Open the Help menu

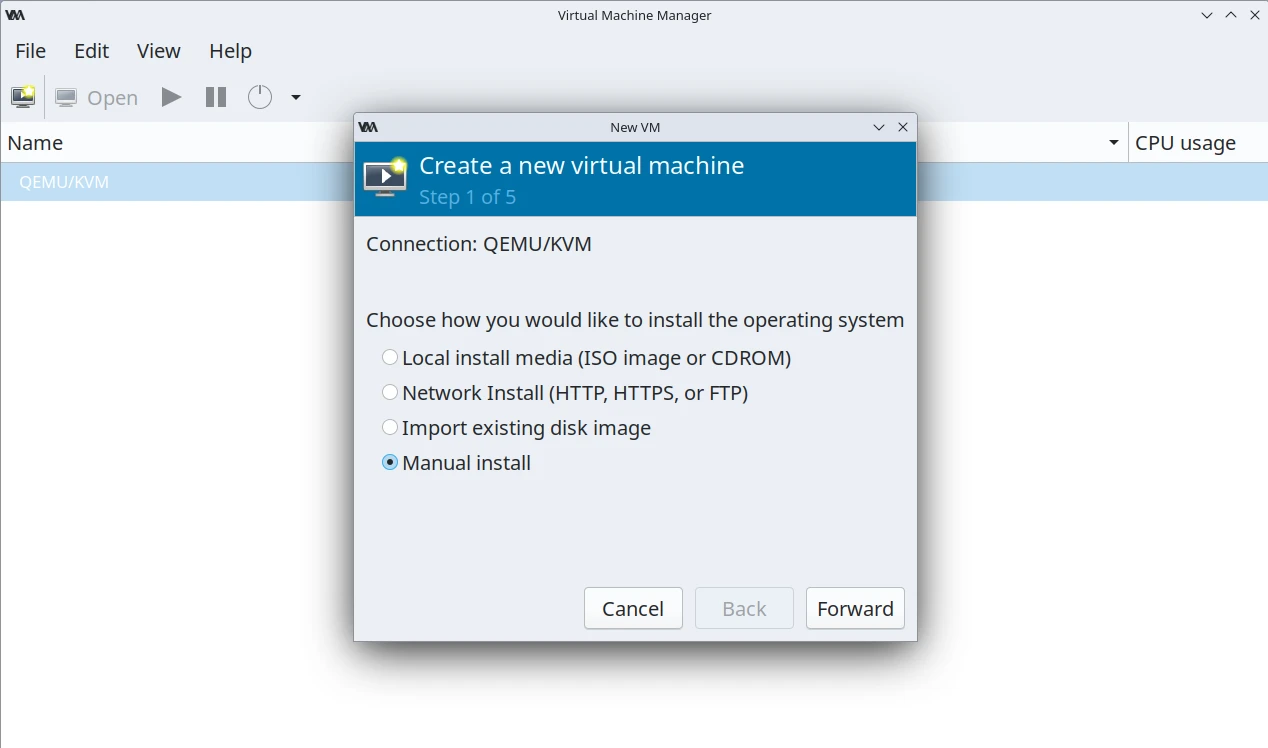(x=230, y=51)
